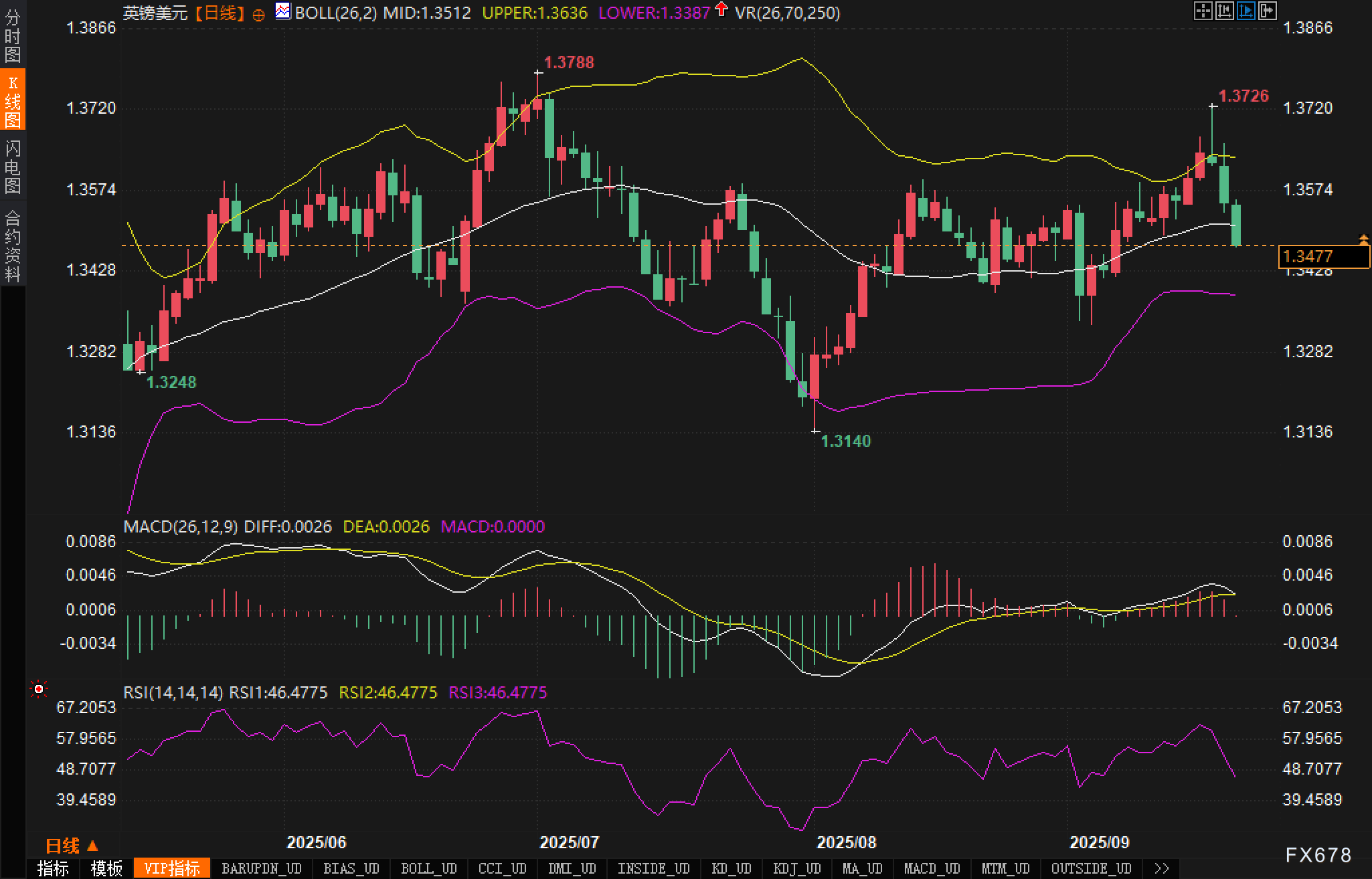Click the rightmost arrow-out panel icon
The height and width of the screenshot is (879, 1372).
pos(1267,11)
